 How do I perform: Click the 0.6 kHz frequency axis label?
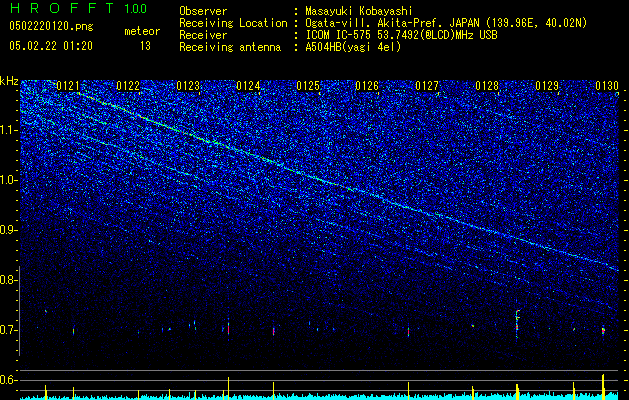pyautogui.click(x=8, y=380)
